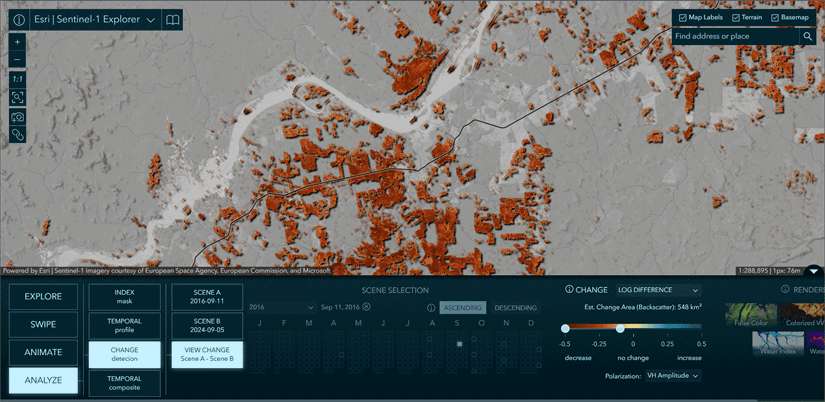Choose the TEMPORAL composite tool
The height and width of the screenshot is (402, 825).
[x=125, y=383]
